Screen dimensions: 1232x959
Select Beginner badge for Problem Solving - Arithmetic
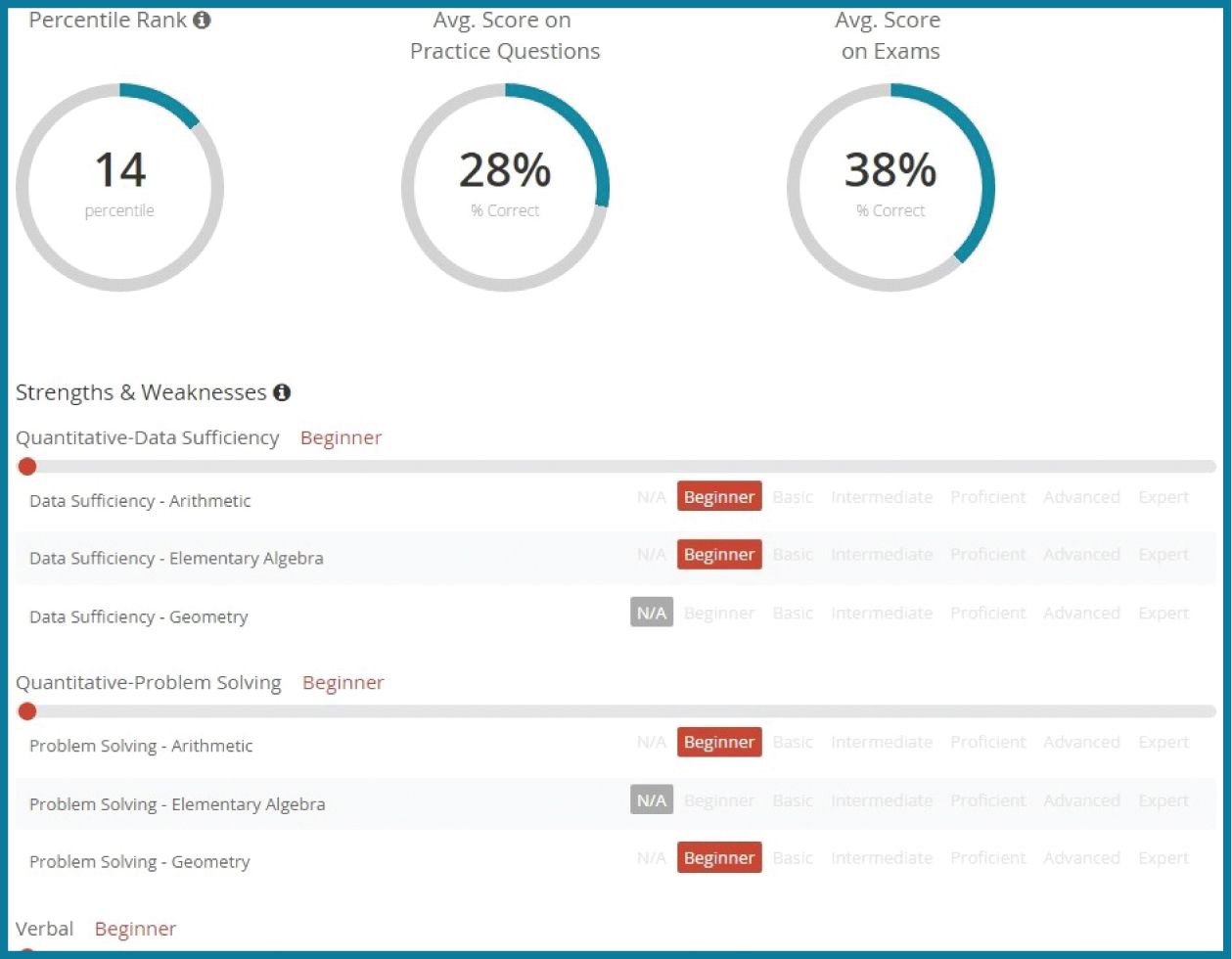tap(719, 742)
